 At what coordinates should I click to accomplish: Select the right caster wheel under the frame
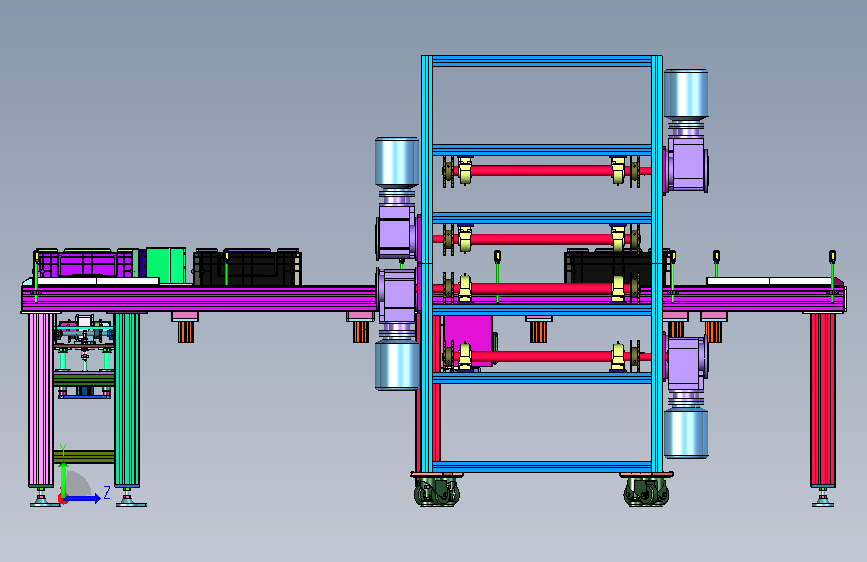646,492
